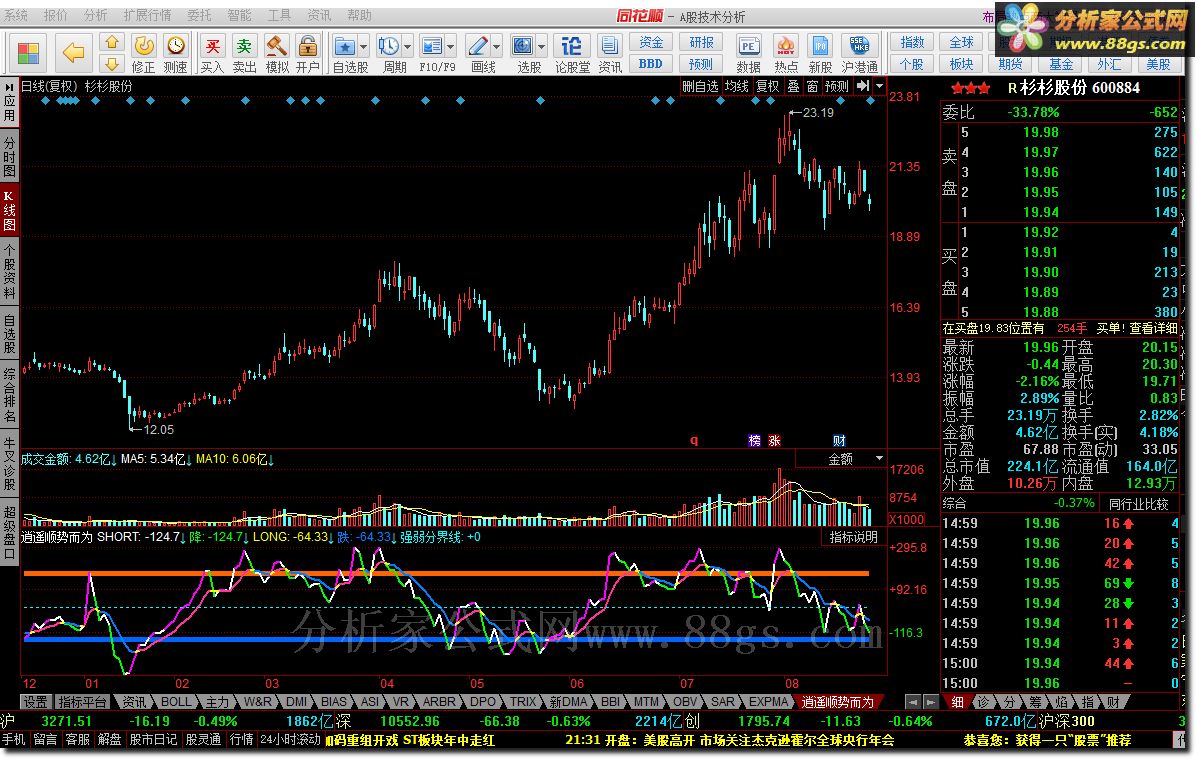Click 删自选 to remove from favorites

(700, 86)
